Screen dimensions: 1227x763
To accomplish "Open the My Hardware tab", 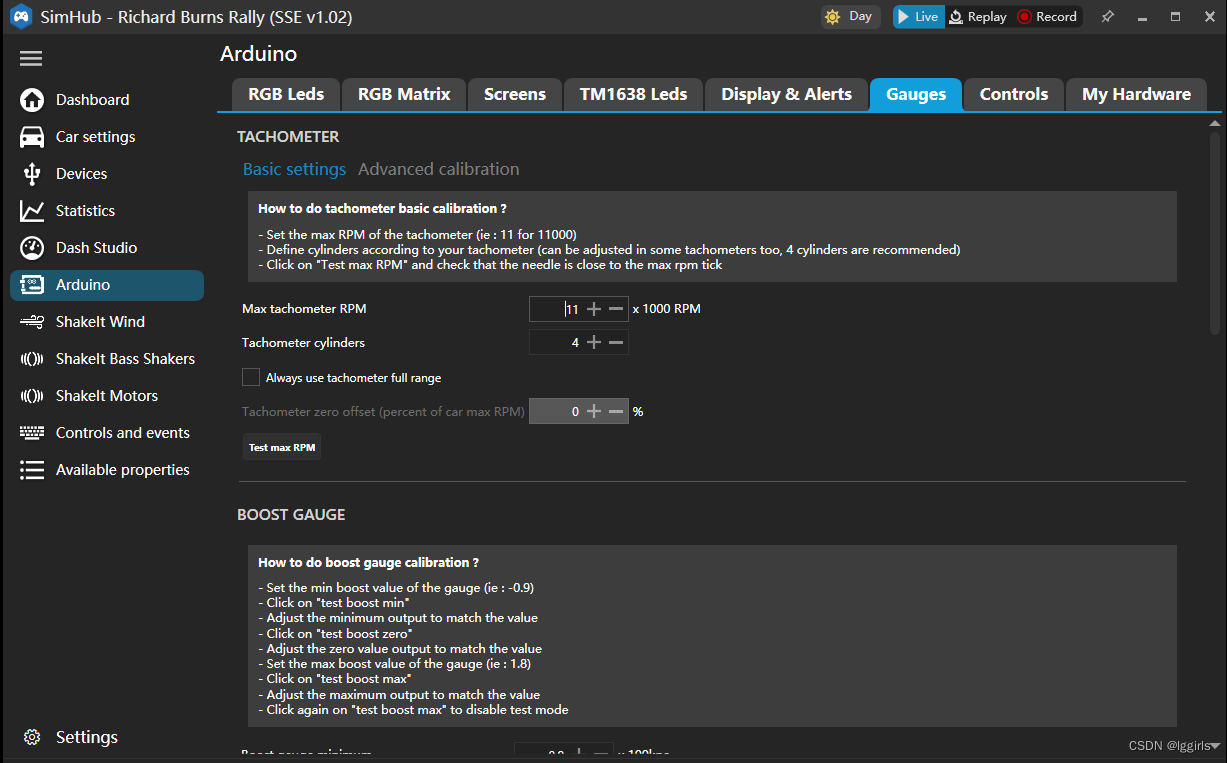I will coord(1136,94).
